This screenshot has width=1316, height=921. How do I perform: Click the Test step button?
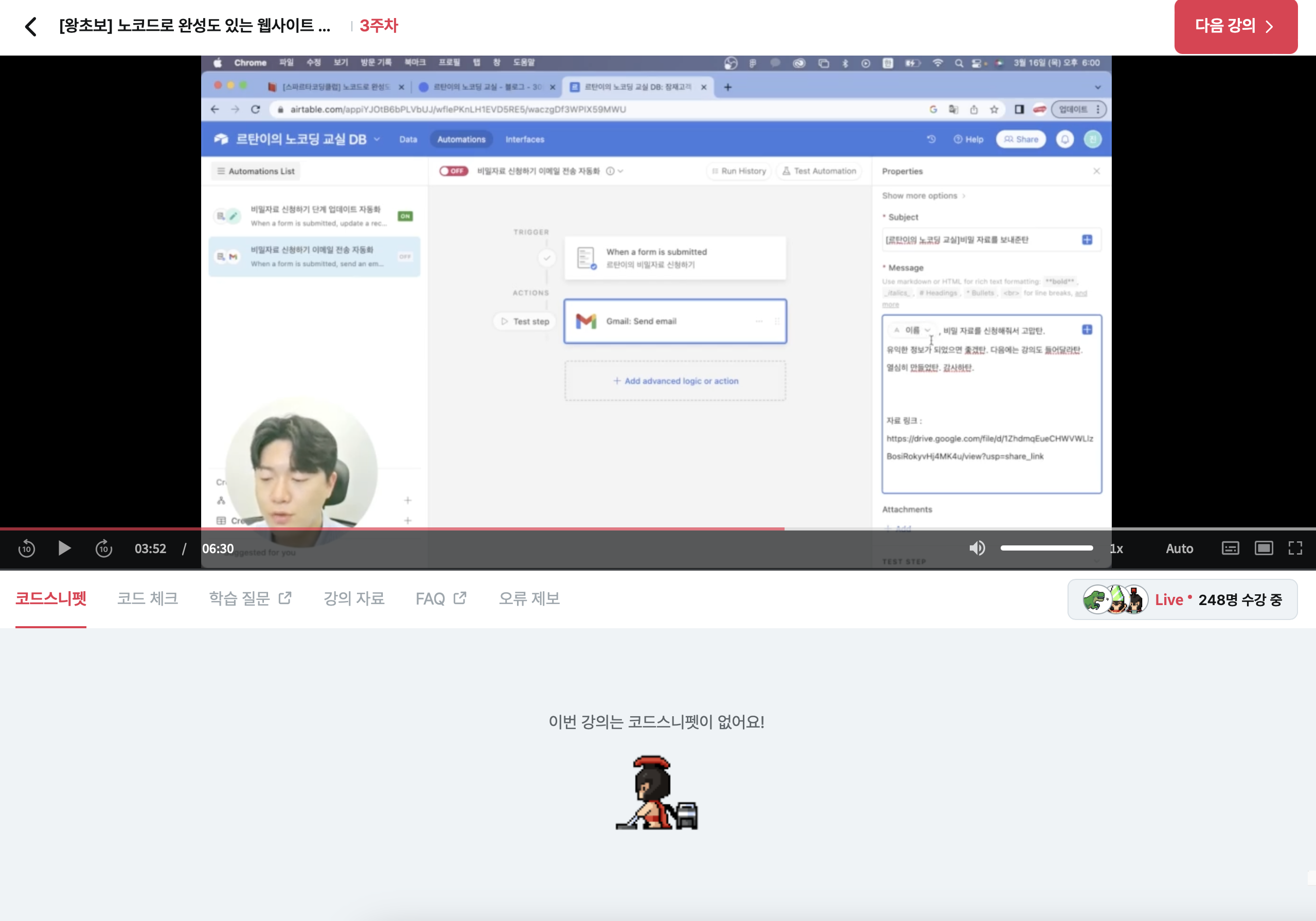click(x=524, y=322)
